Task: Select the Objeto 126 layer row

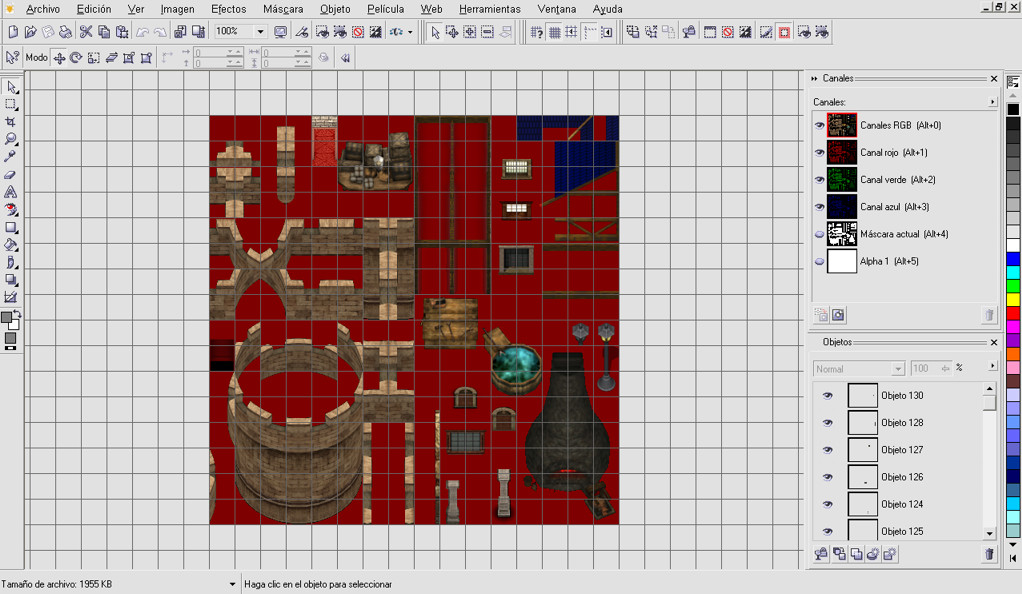Action: [898, 477]
